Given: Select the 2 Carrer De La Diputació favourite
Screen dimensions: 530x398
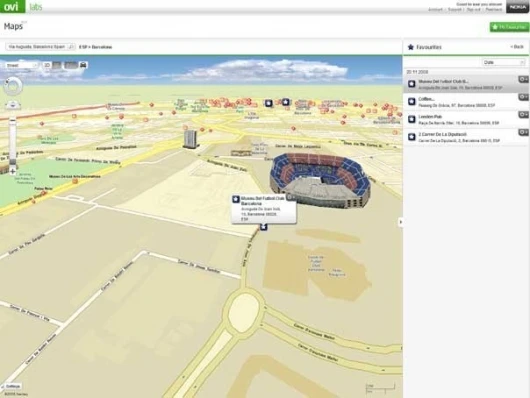Looking at the screenshot, I should coord(466,137).
